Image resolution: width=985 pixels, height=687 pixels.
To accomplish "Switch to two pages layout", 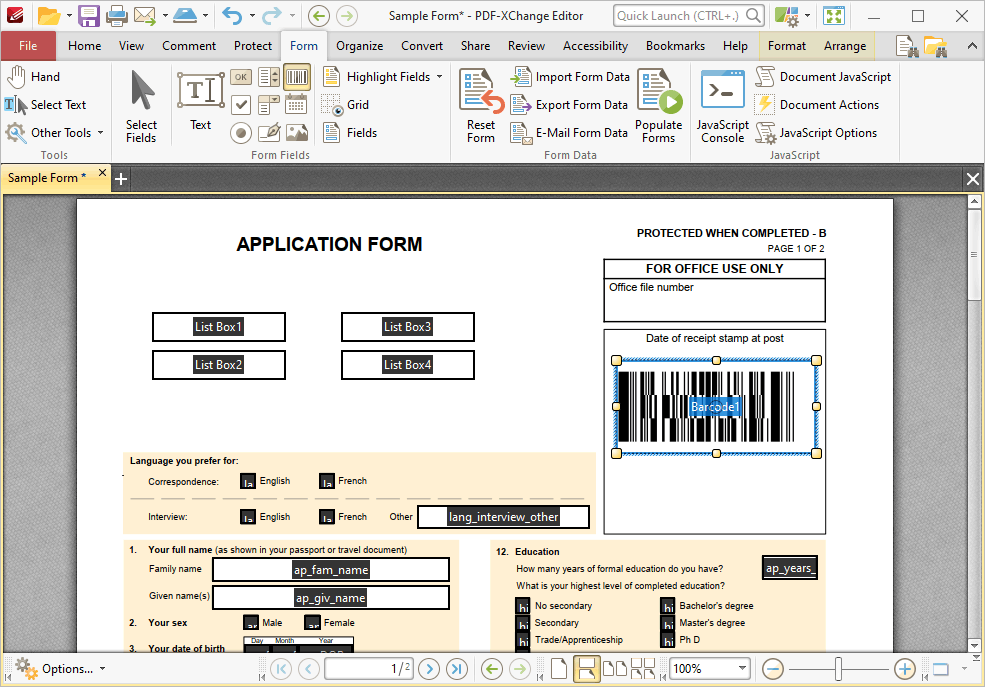I will 614,669.
